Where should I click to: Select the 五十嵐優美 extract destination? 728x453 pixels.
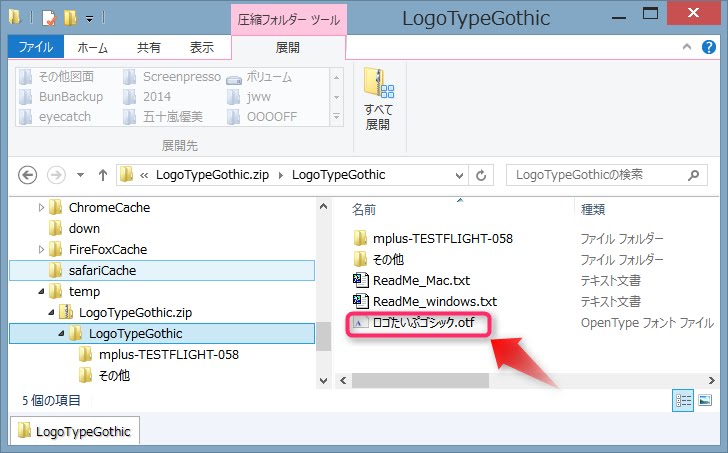click(x=163, y=116)
